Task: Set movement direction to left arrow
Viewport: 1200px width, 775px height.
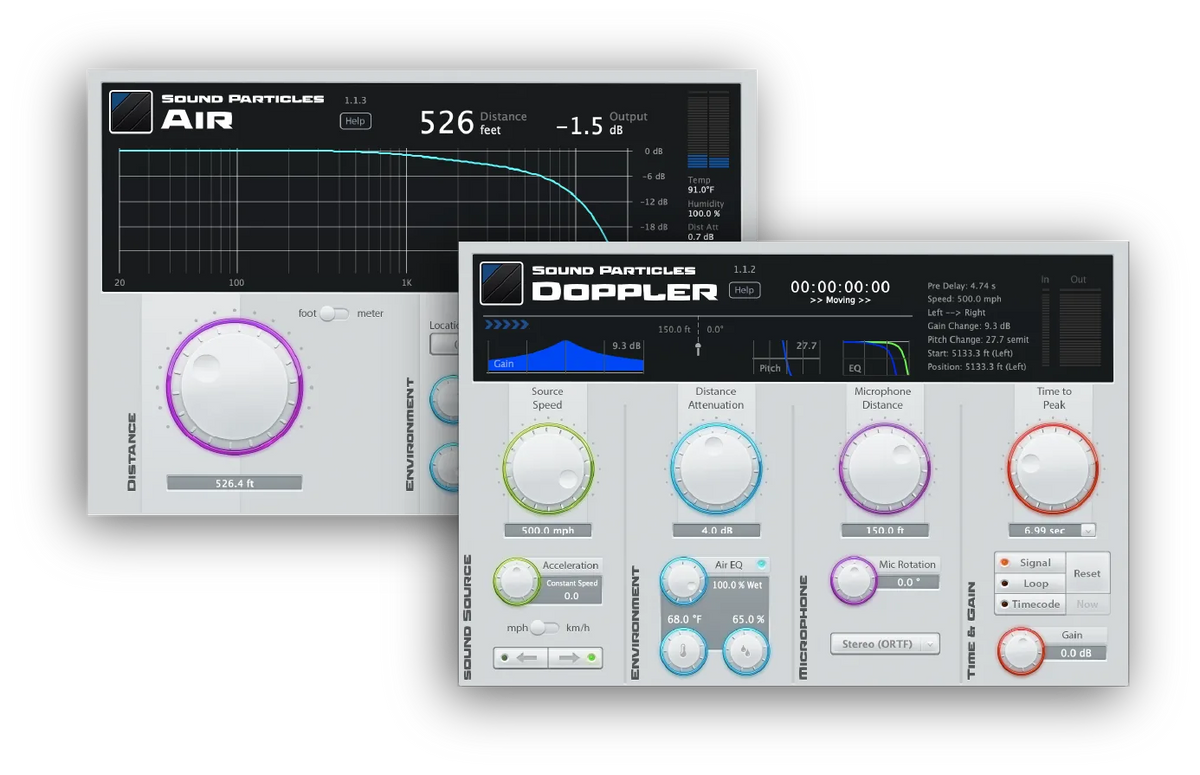Action: pyautogui.click(x=521, y=658)
